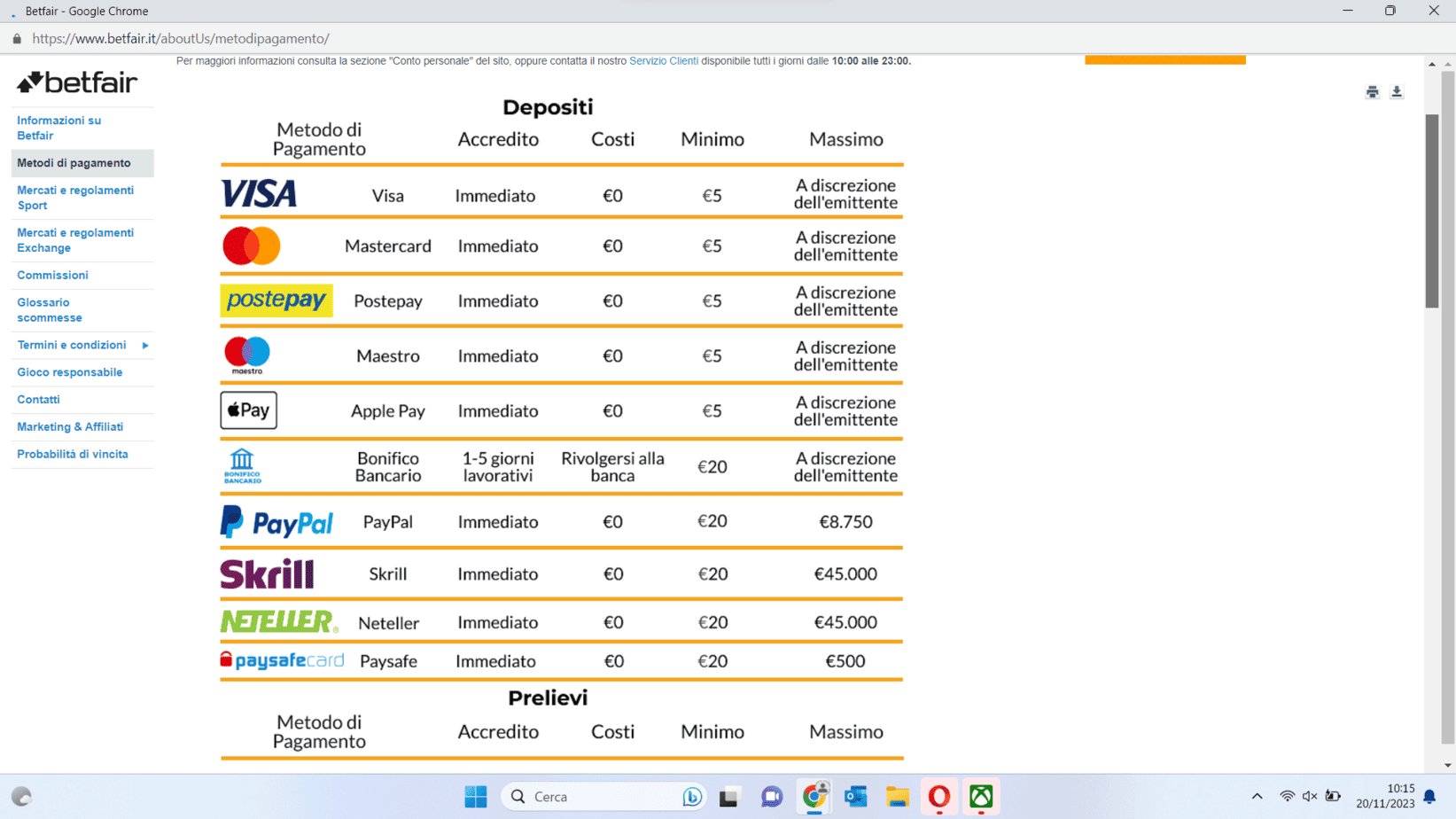
Task: Open Mercati e regolamenti Sport
Action: tap(75, 198)
